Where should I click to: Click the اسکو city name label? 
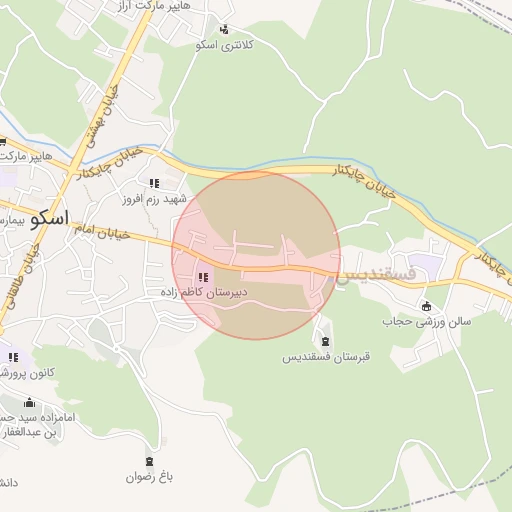49,219
